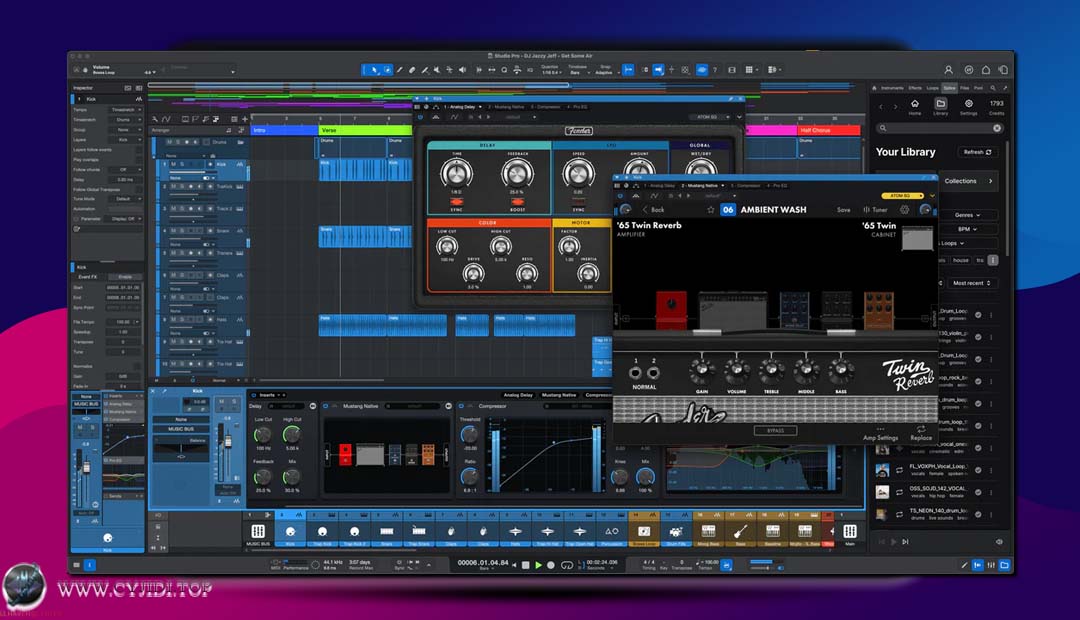Toggle Sync under the Delay Time knob
The width and height of the screenshot is (1080, 620).
coord(456,203)
